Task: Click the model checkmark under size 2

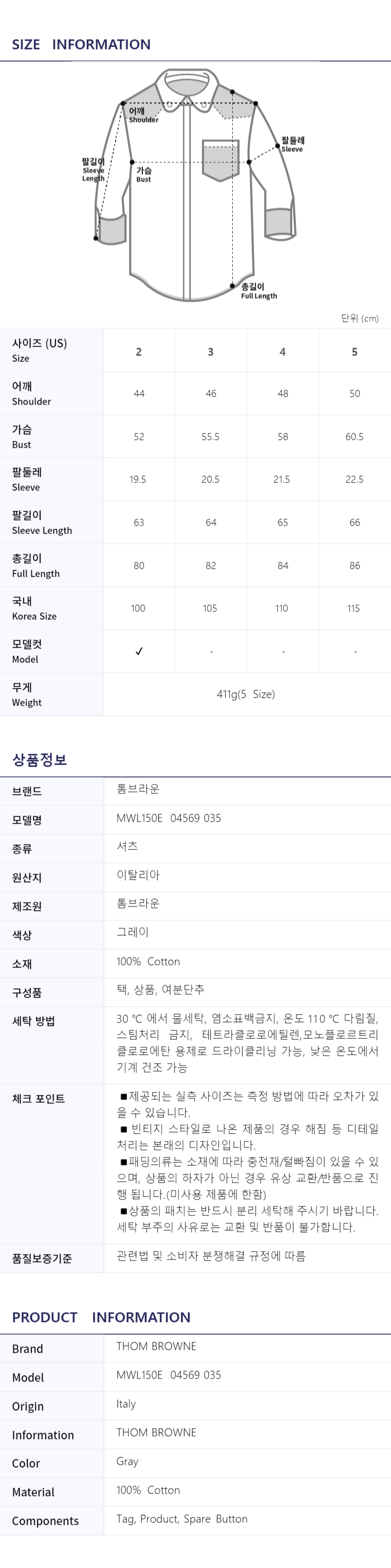Action: 139,651
